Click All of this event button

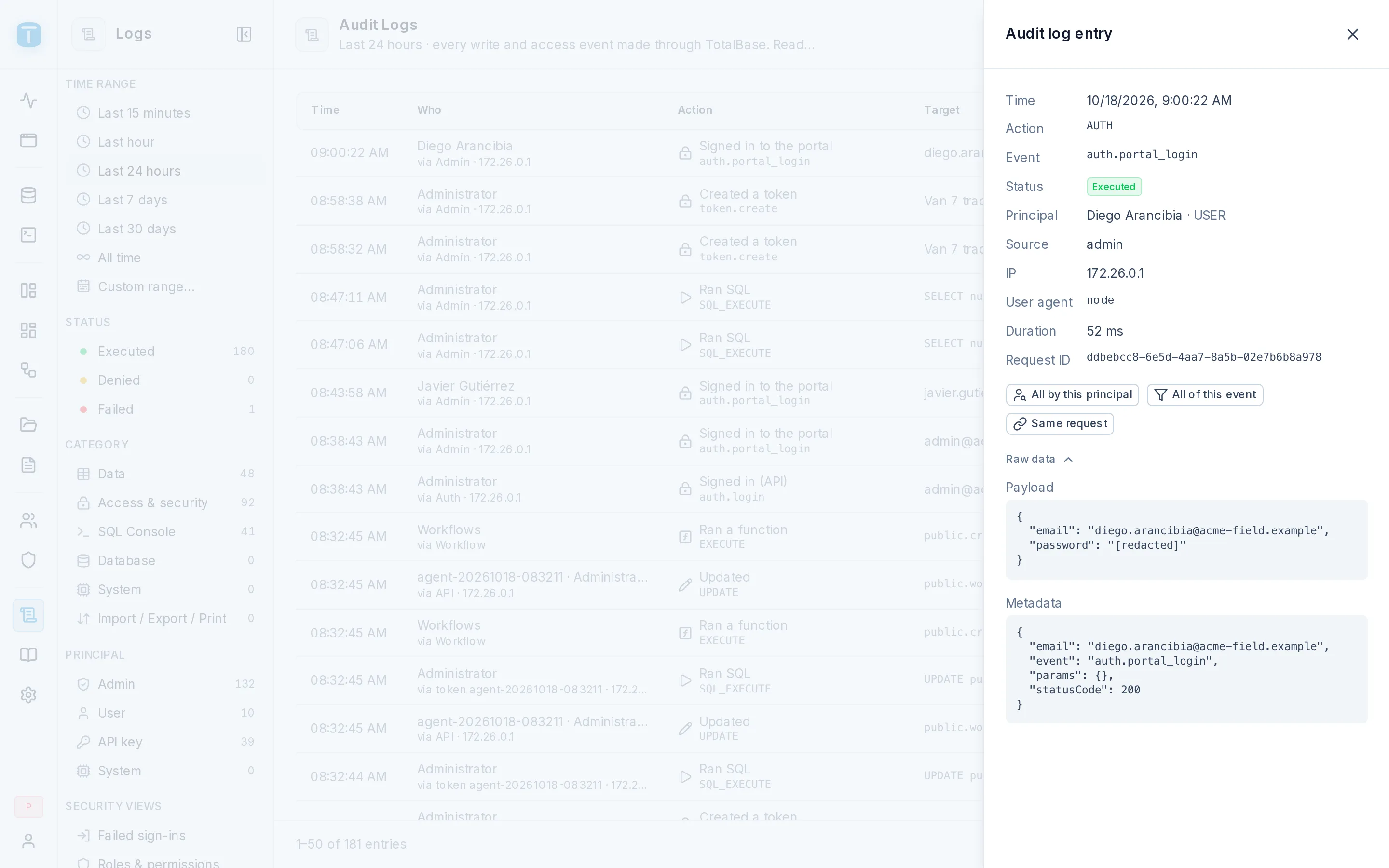point(1205,394)
